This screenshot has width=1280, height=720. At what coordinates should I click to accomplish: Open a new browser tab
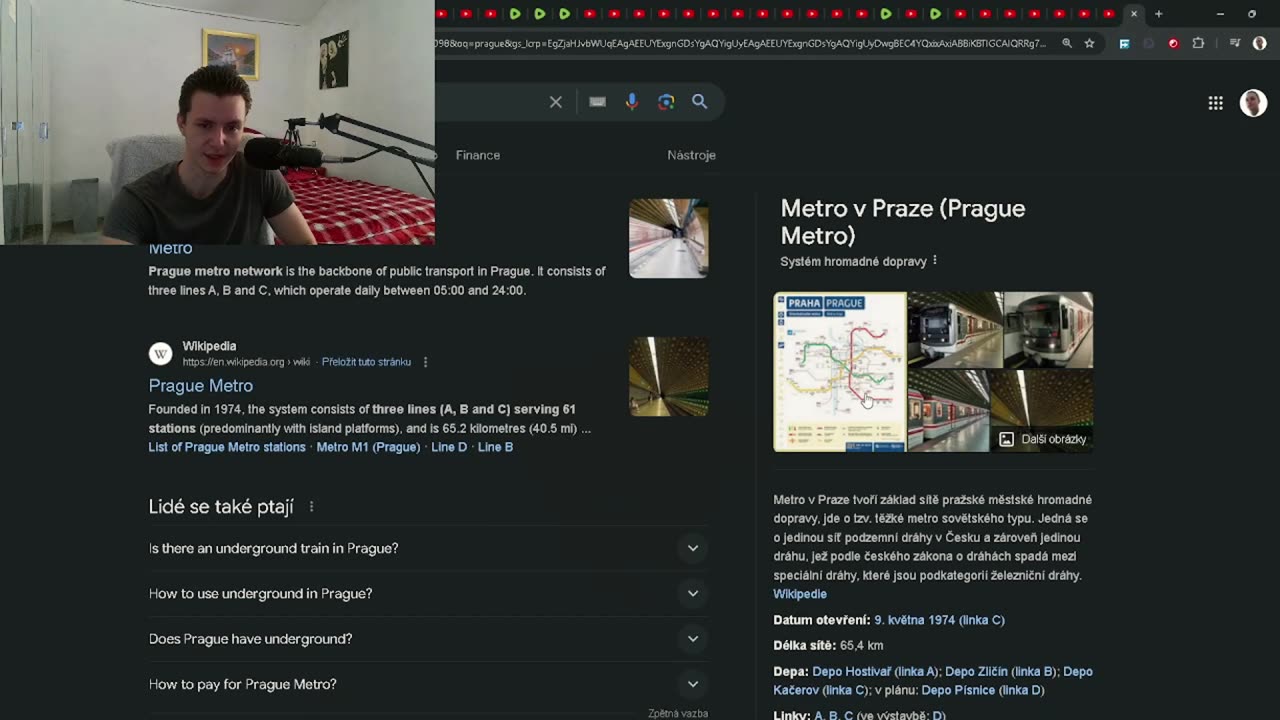tap(1159, 14)
